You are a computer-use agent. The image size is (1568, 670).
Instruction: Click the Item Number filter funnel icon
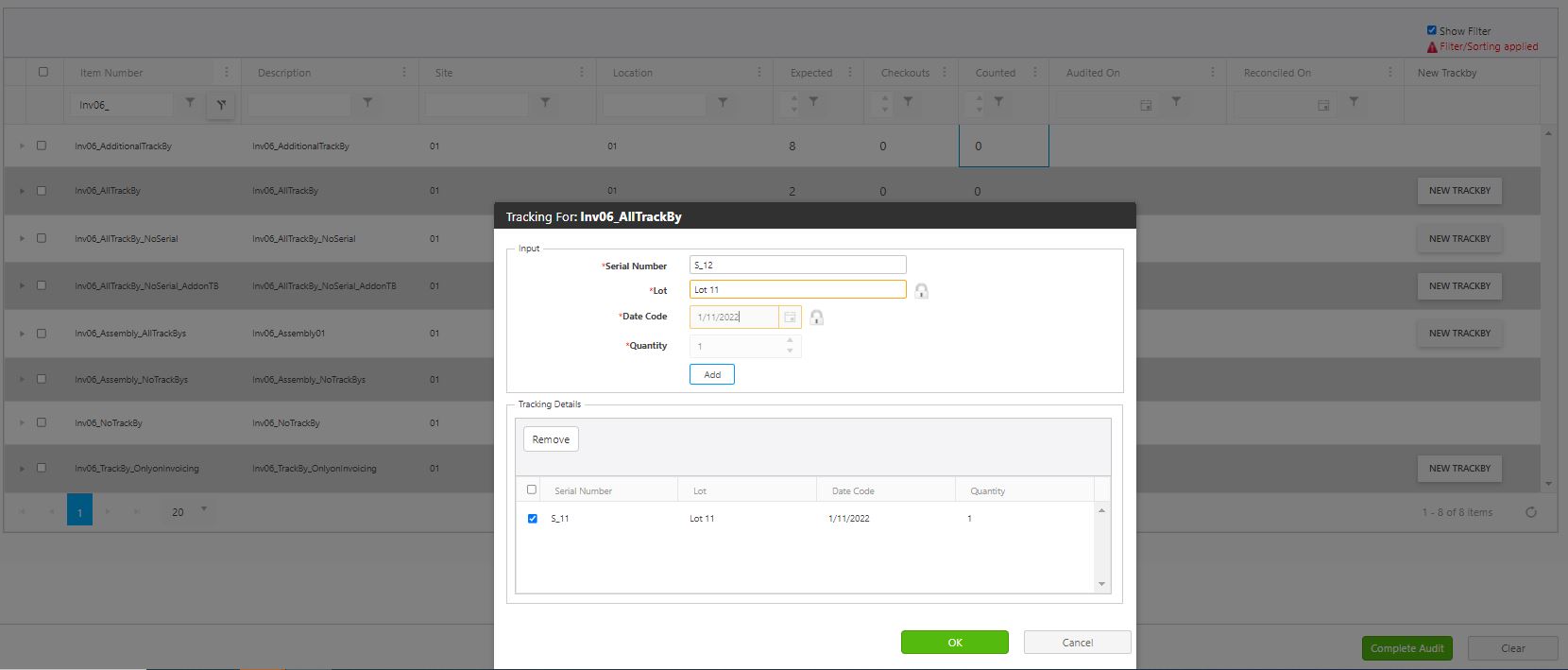[190, 103]
